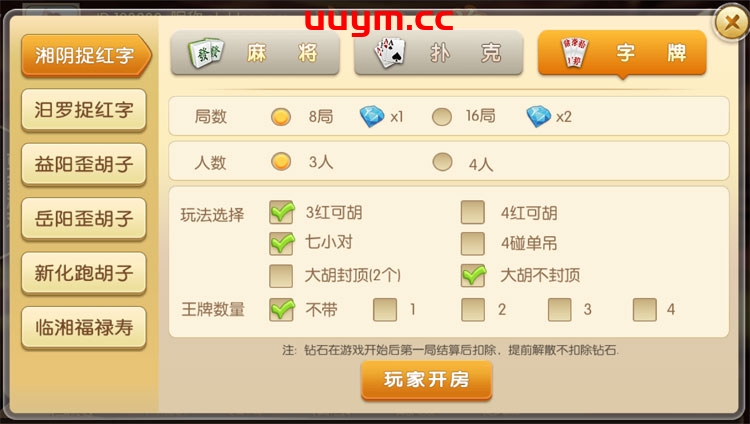Check the 4碰单吊 option

point(473,244)
